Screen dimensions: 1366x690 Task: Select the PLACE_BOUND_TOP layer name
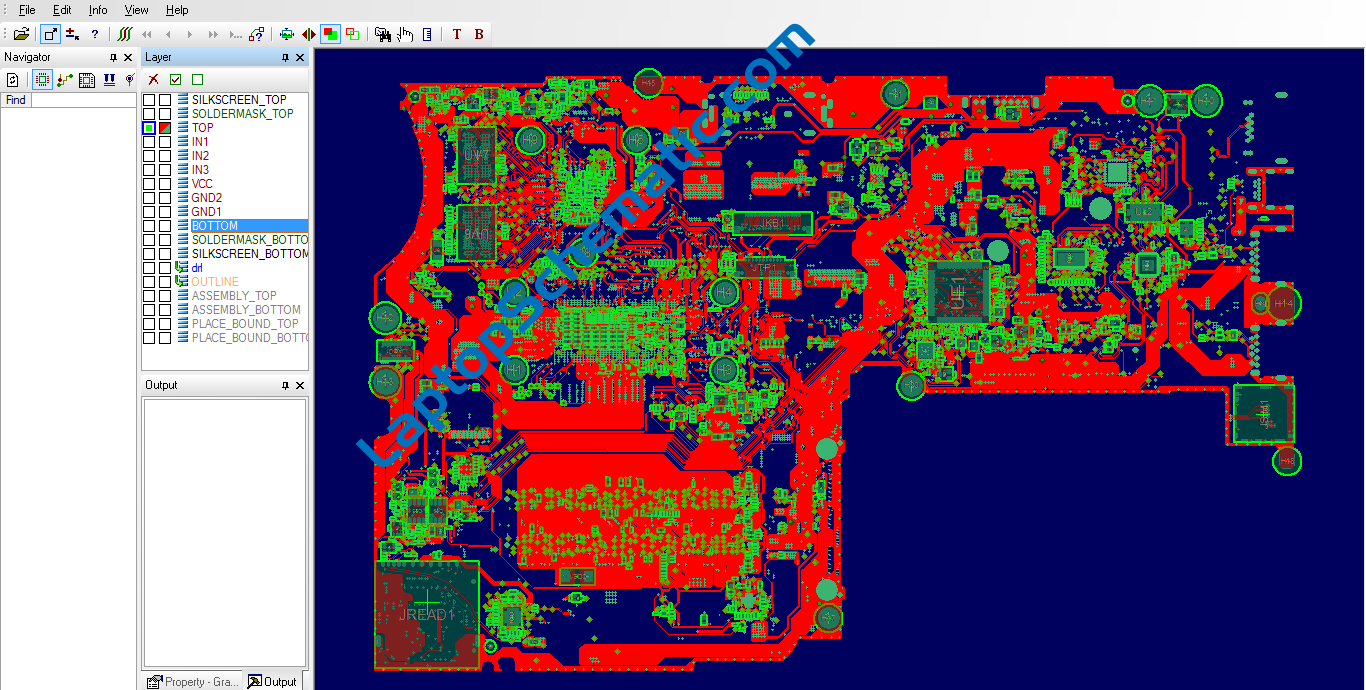pos(245,324)
